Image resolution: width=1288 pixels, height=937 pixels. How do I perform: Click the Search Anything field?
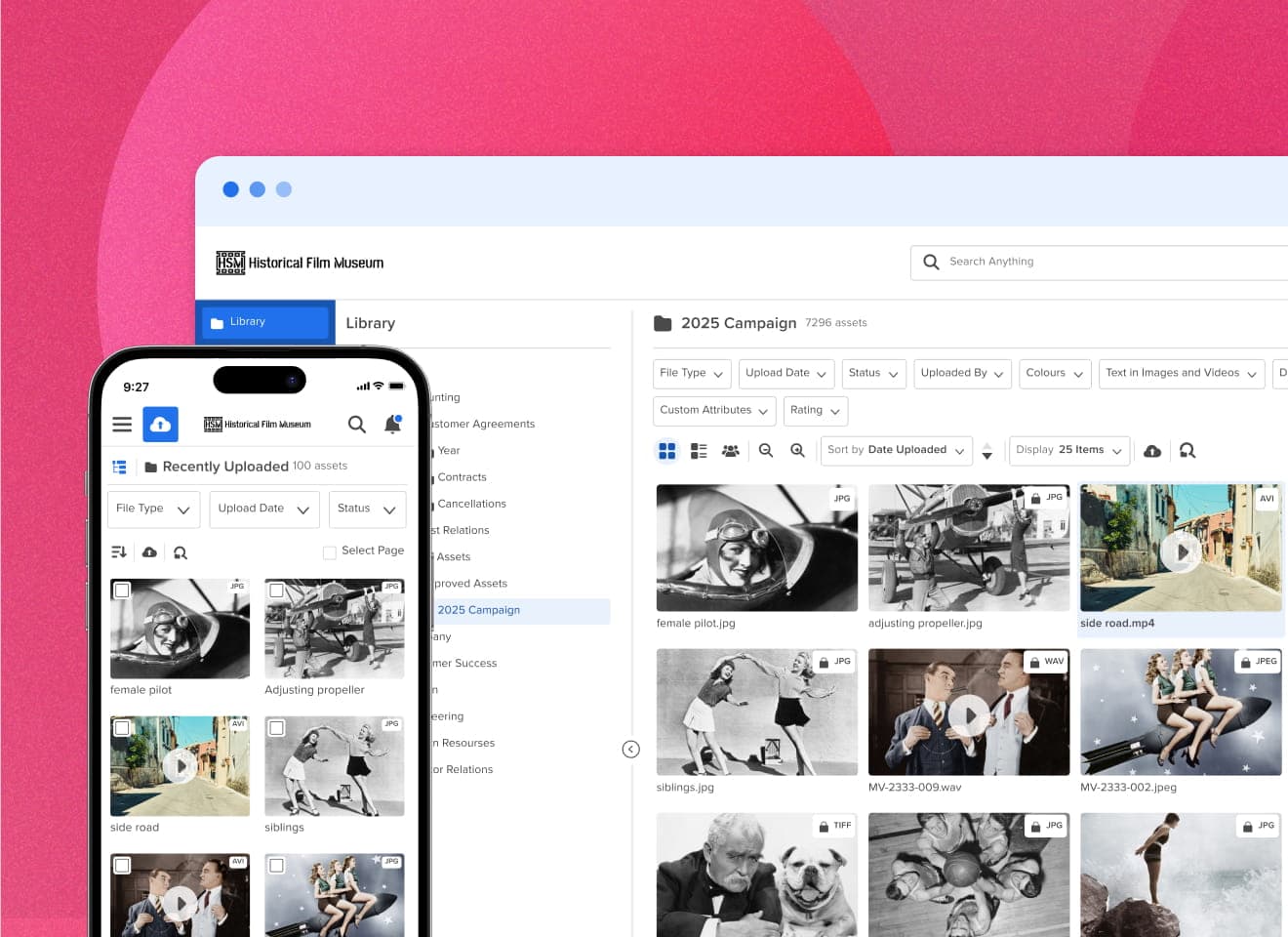[x=1103, y=263]
